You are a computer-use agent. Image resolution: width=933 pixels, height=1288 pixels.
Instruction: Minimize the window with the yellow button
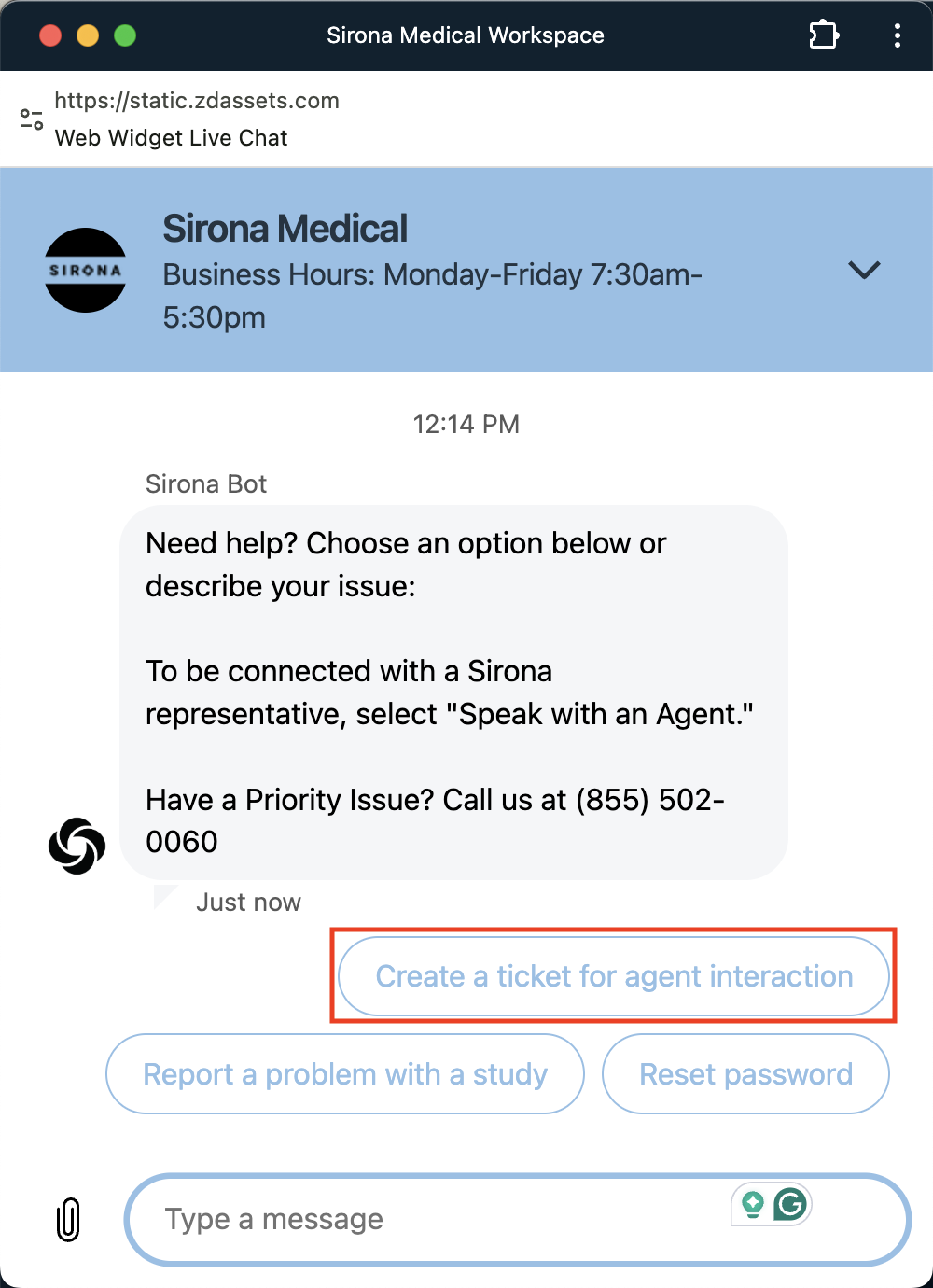(88, 35)
